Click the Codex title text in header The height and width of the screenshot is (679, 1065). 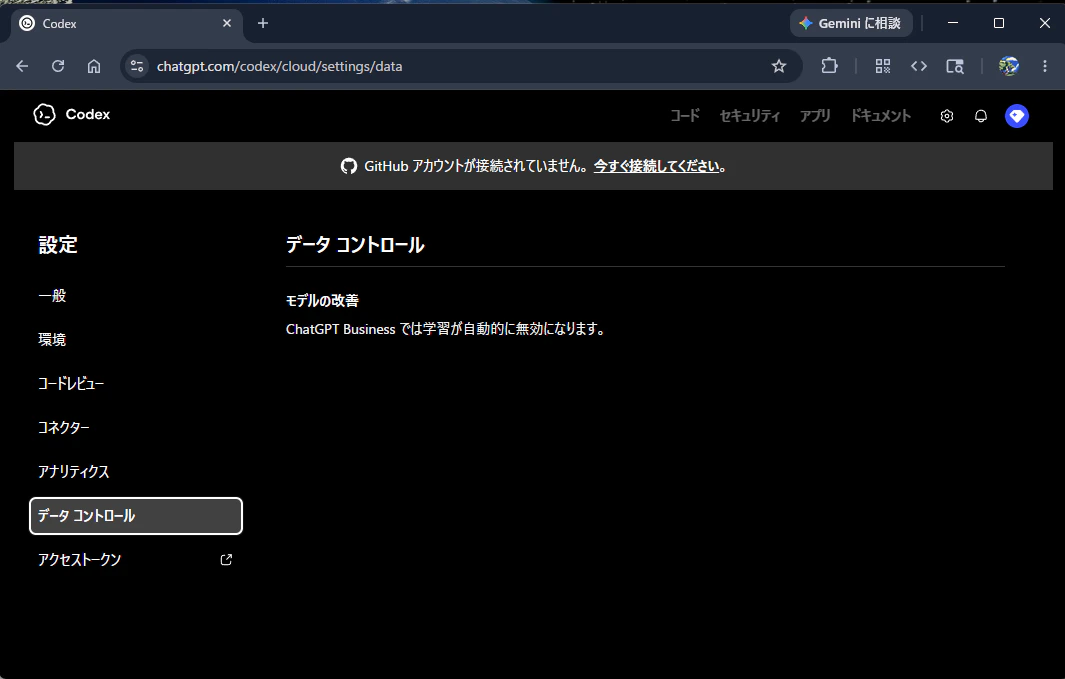pos(88,115)
